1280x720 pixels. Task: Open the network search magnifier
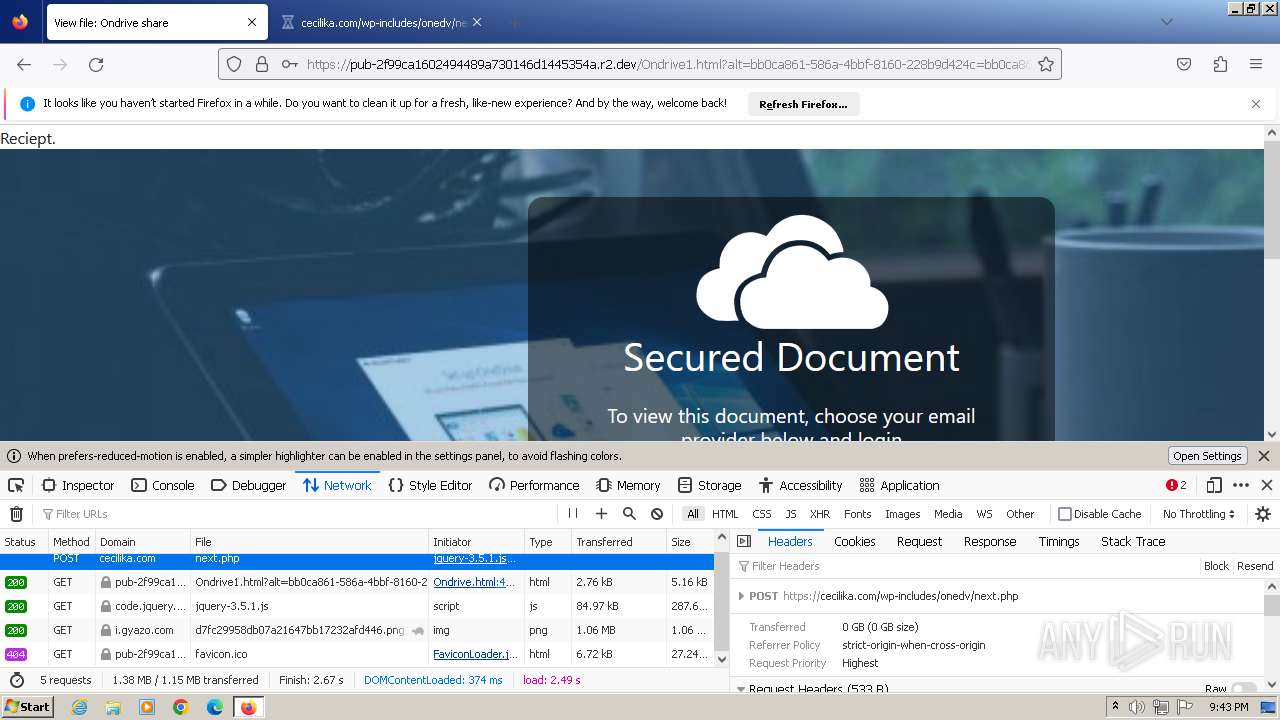[x=629, y=514]
